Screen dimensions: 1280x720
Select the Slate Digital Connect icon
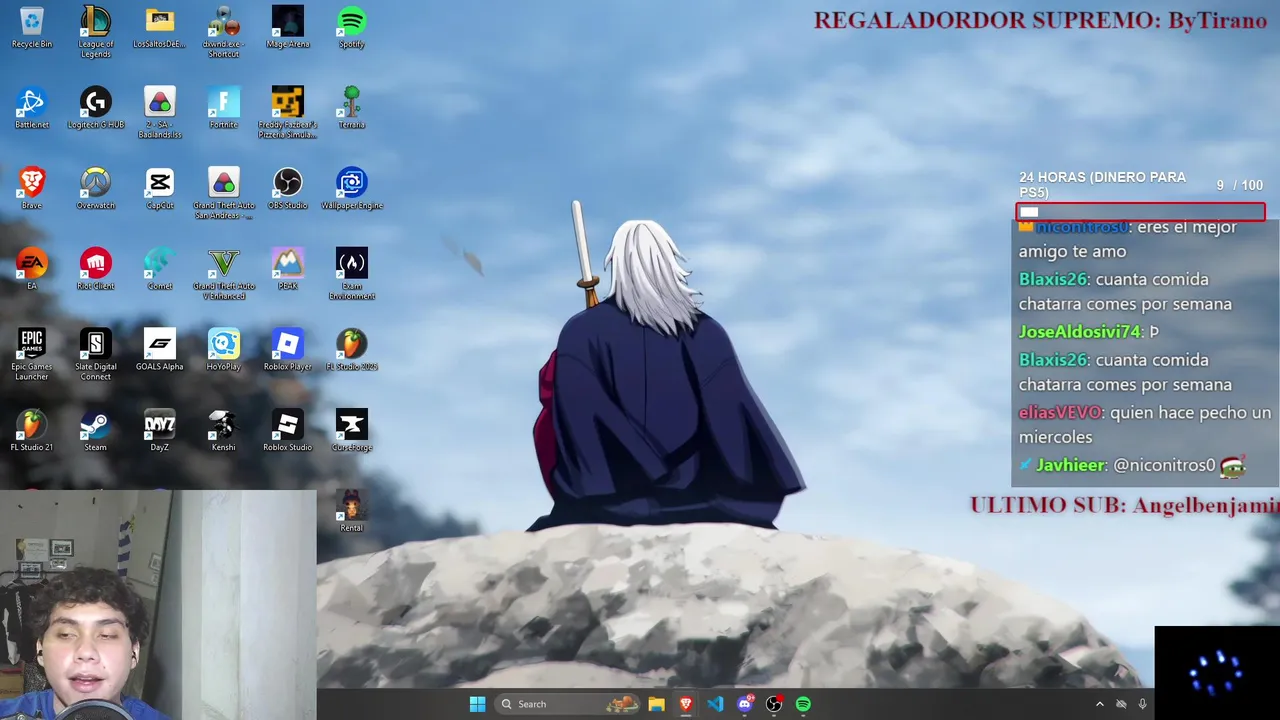coord(96,355)
